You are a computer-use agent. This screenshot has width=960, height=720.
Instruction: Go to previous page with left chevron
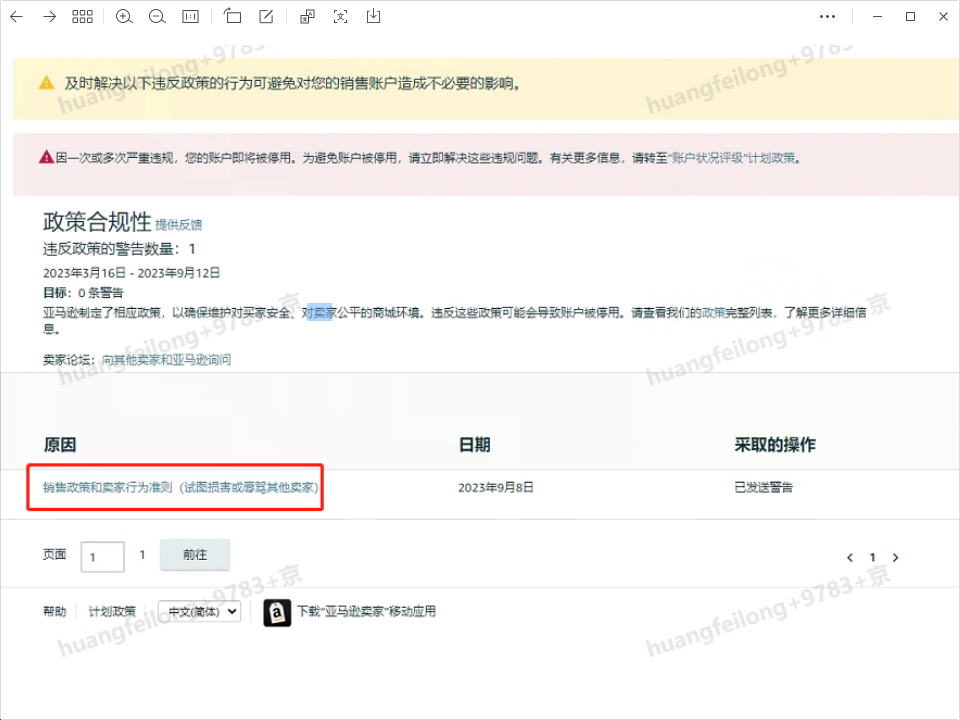point(850,557)
